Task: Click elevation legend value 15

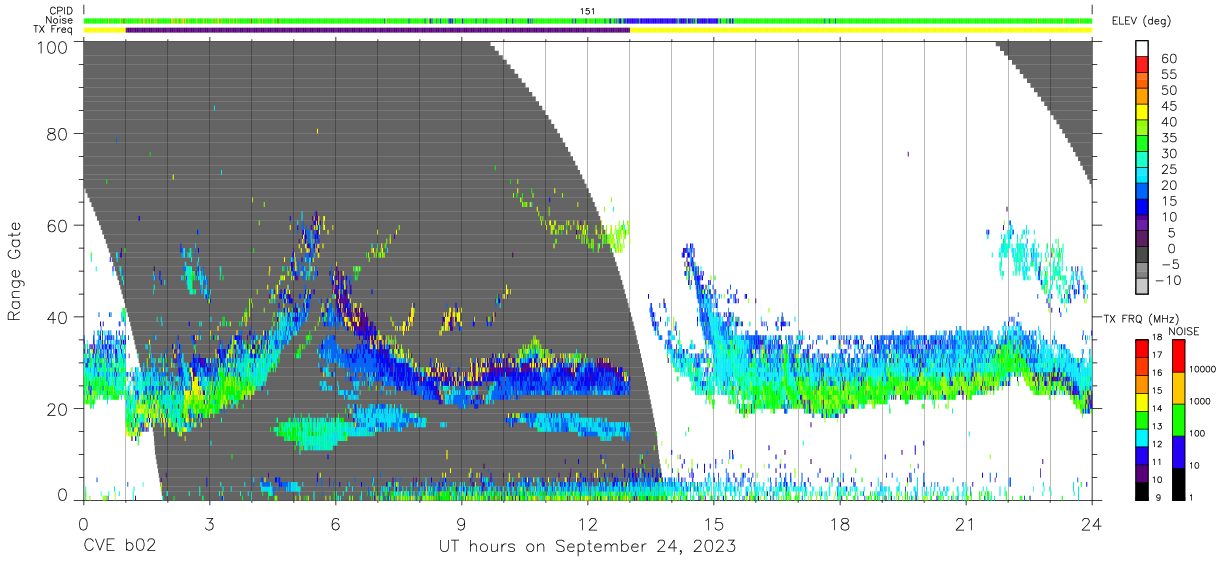Action: pyautogui.click(x=1168, y=201)
